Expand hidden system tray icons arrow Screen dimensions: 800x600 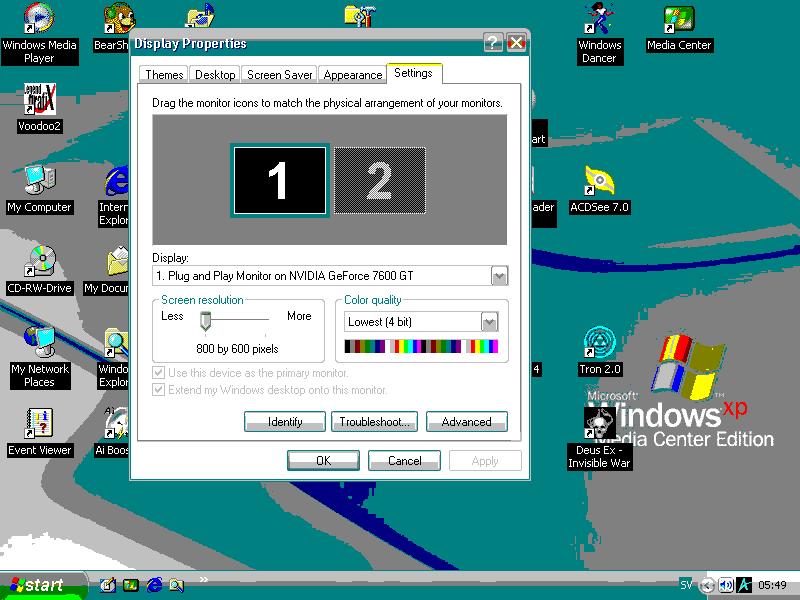pyautogui.click(x=707, y=585)
